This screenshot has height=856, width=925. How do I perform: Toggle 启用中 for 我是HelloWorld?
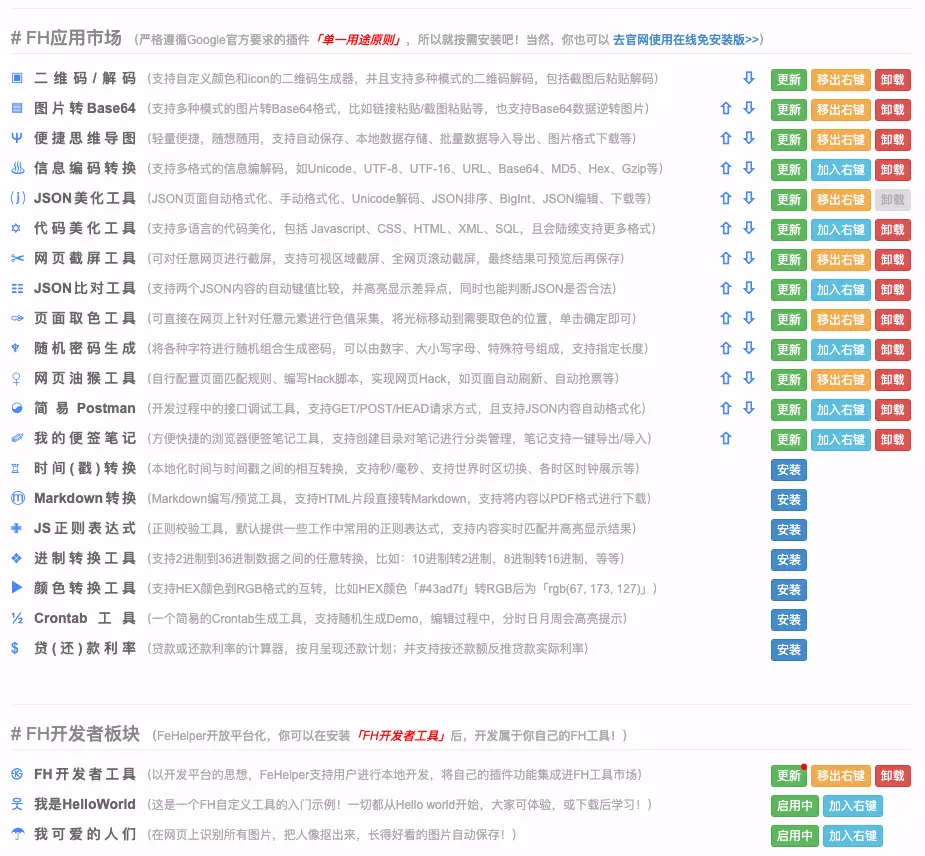point(794,806)
